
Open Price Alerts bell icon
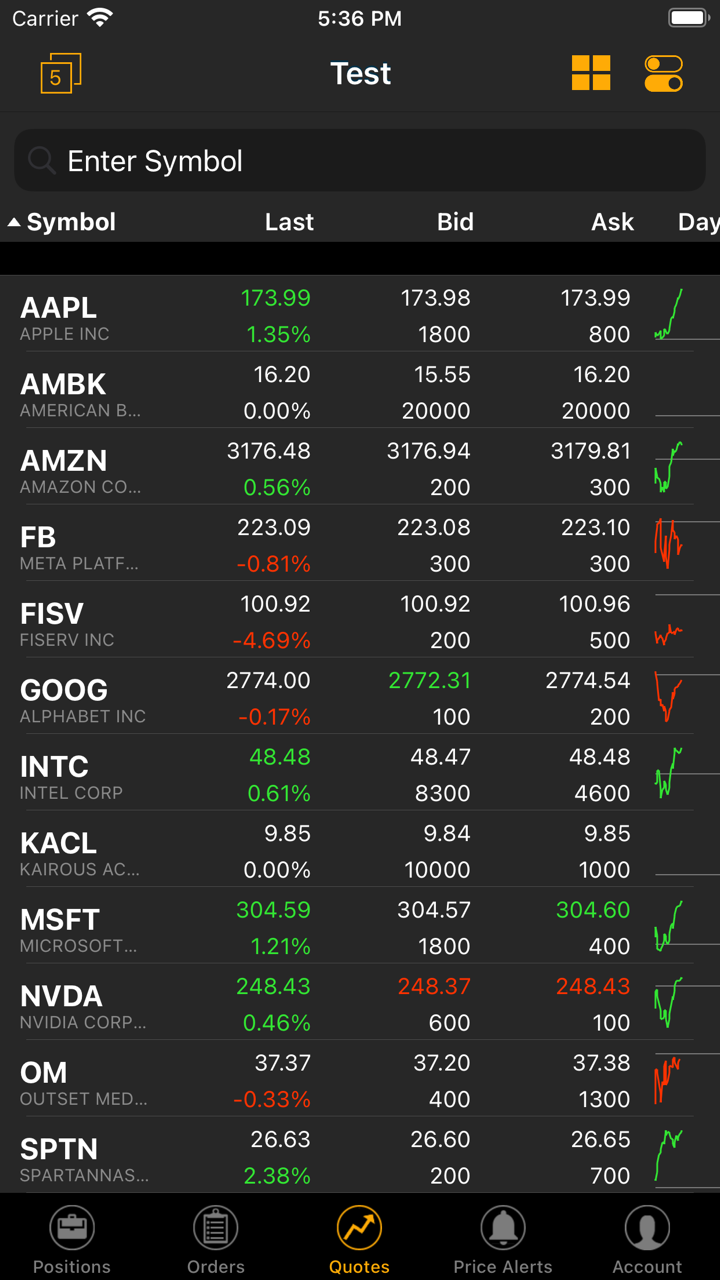tap(503, 1228)
